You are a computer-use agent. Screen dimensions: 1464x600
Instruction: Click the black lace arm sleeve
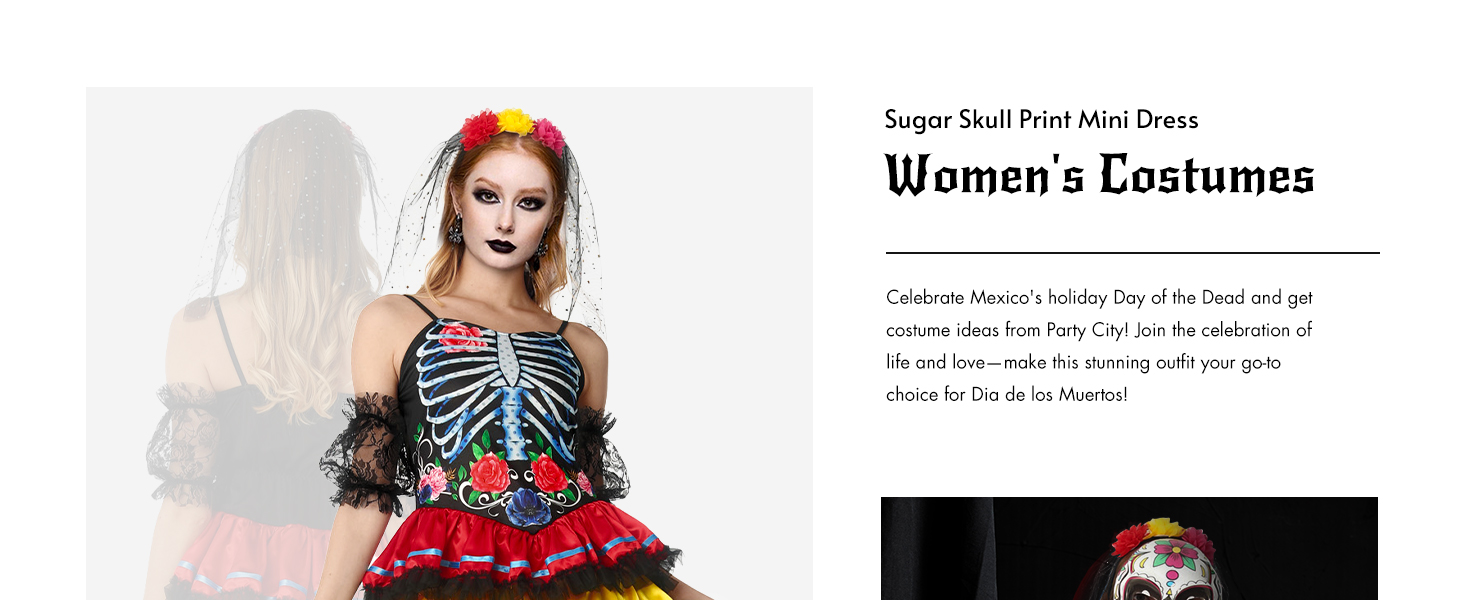pos(364,453)
